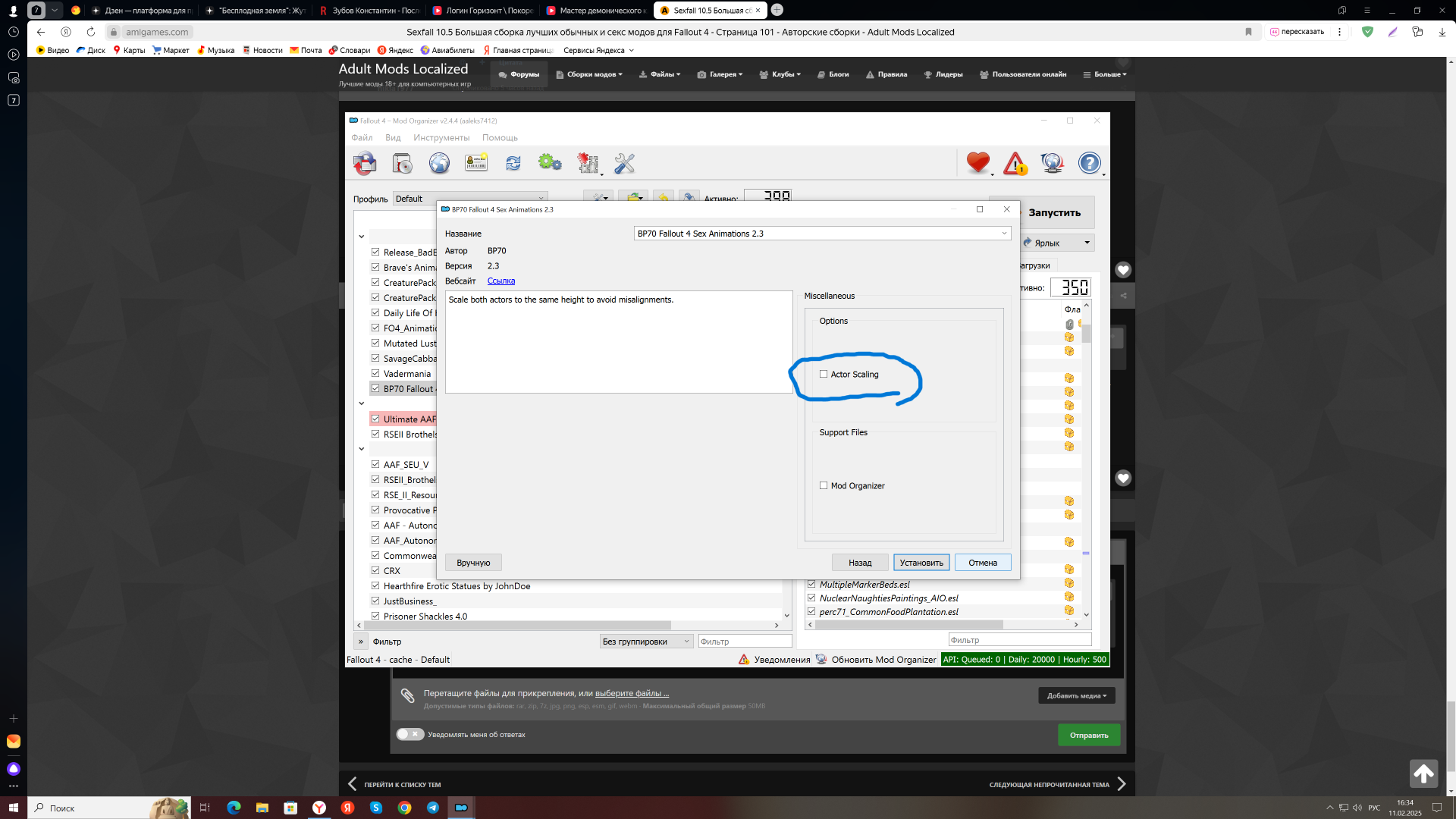
Task: Click the red heart endorse icon
Action: [977, 163]
